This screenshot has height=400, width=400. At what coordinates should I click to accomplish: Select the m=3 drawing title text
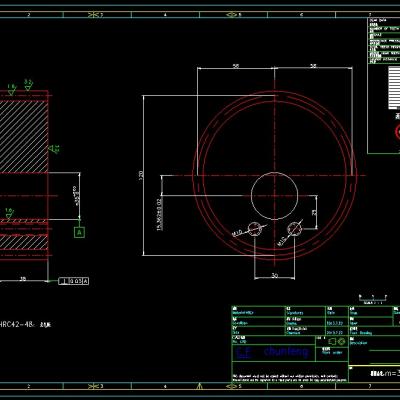[385, 374]
